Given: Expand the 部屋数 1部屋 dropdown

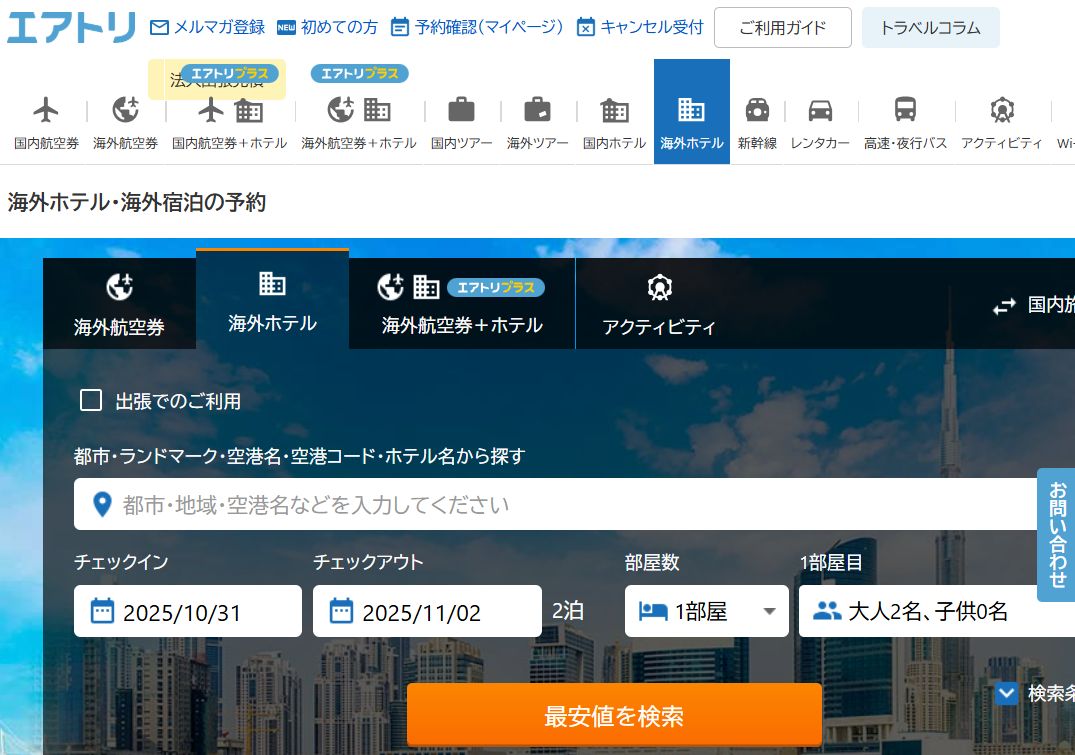Looking at the screenshot, I should tap(706, 611).
